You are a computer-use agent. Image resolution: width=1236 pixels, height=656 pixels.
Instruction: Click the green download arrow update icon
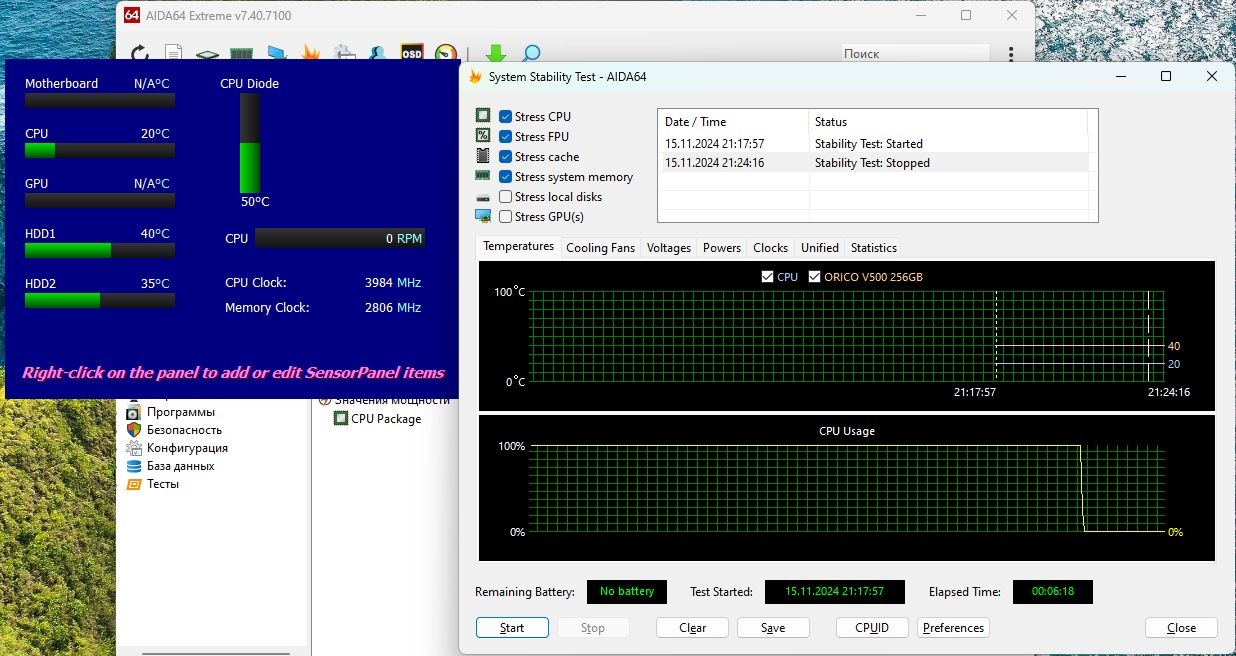[495, 53]
